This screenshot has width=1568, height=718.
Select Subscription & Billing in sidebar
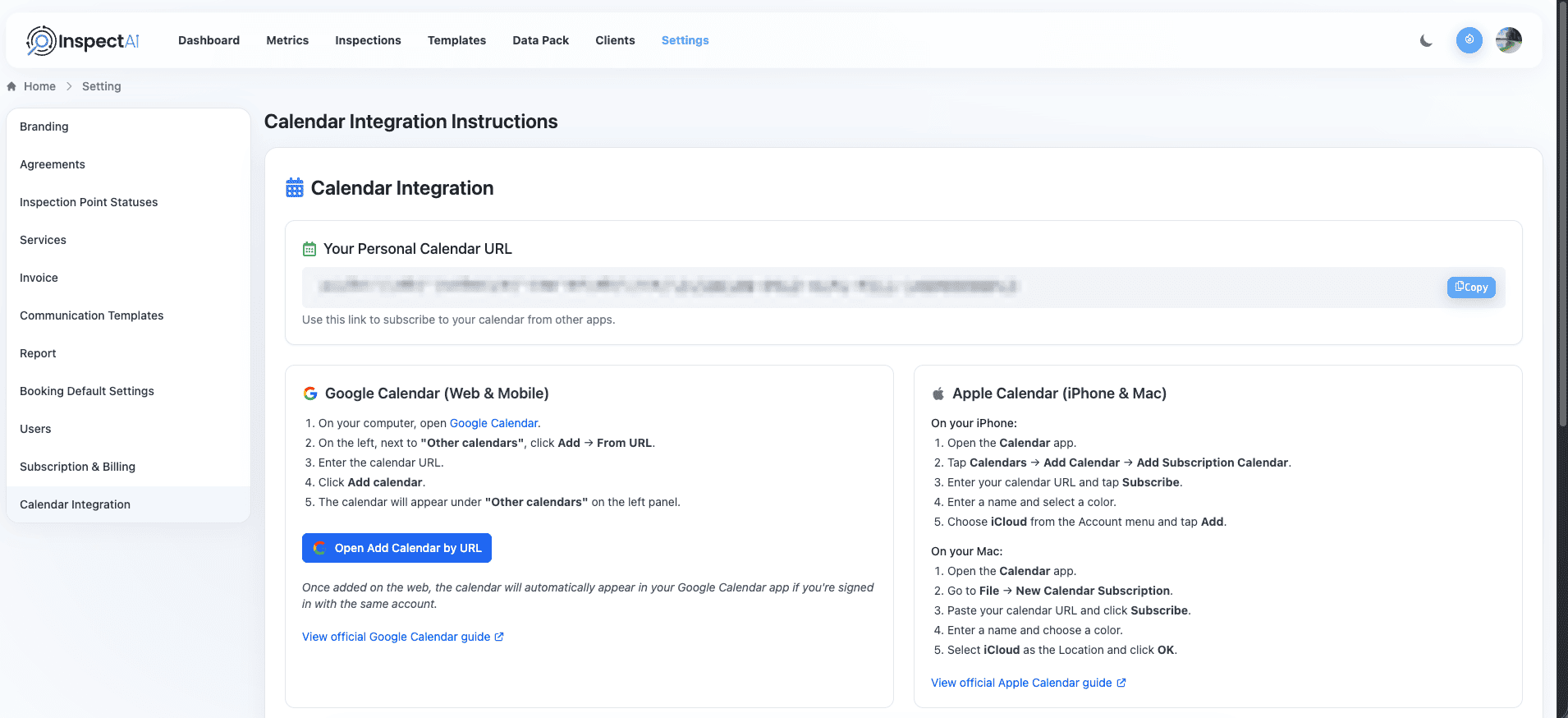(x=77, y=467)
